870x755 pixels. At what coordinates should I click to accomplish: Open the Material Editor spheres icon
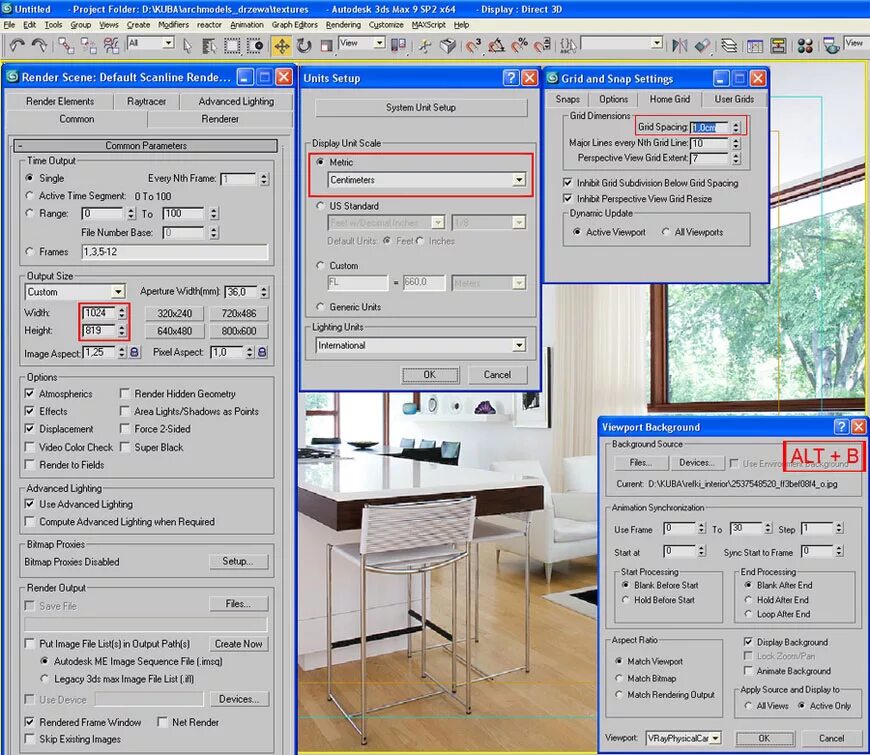click(x=805, y=45)
